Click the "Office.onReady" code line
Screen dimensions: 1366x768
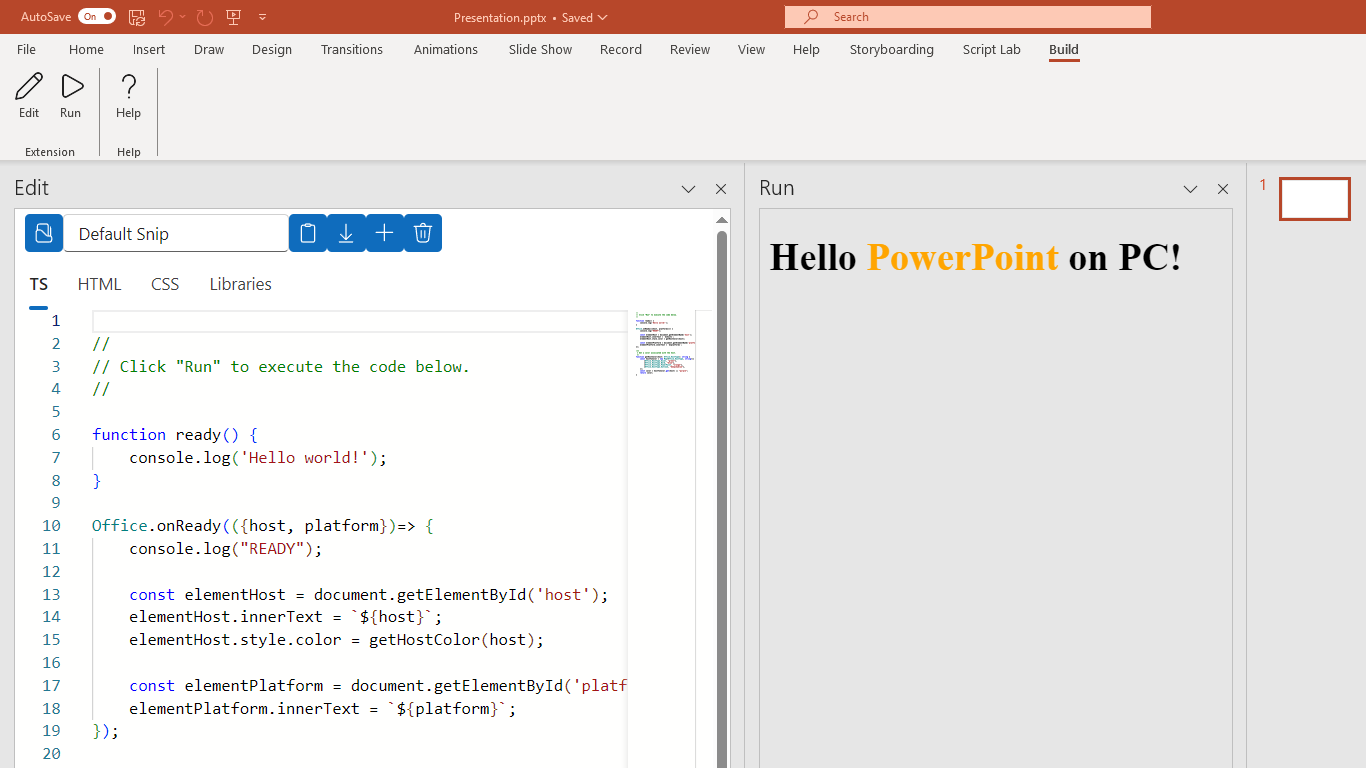(x=262, y=525)
